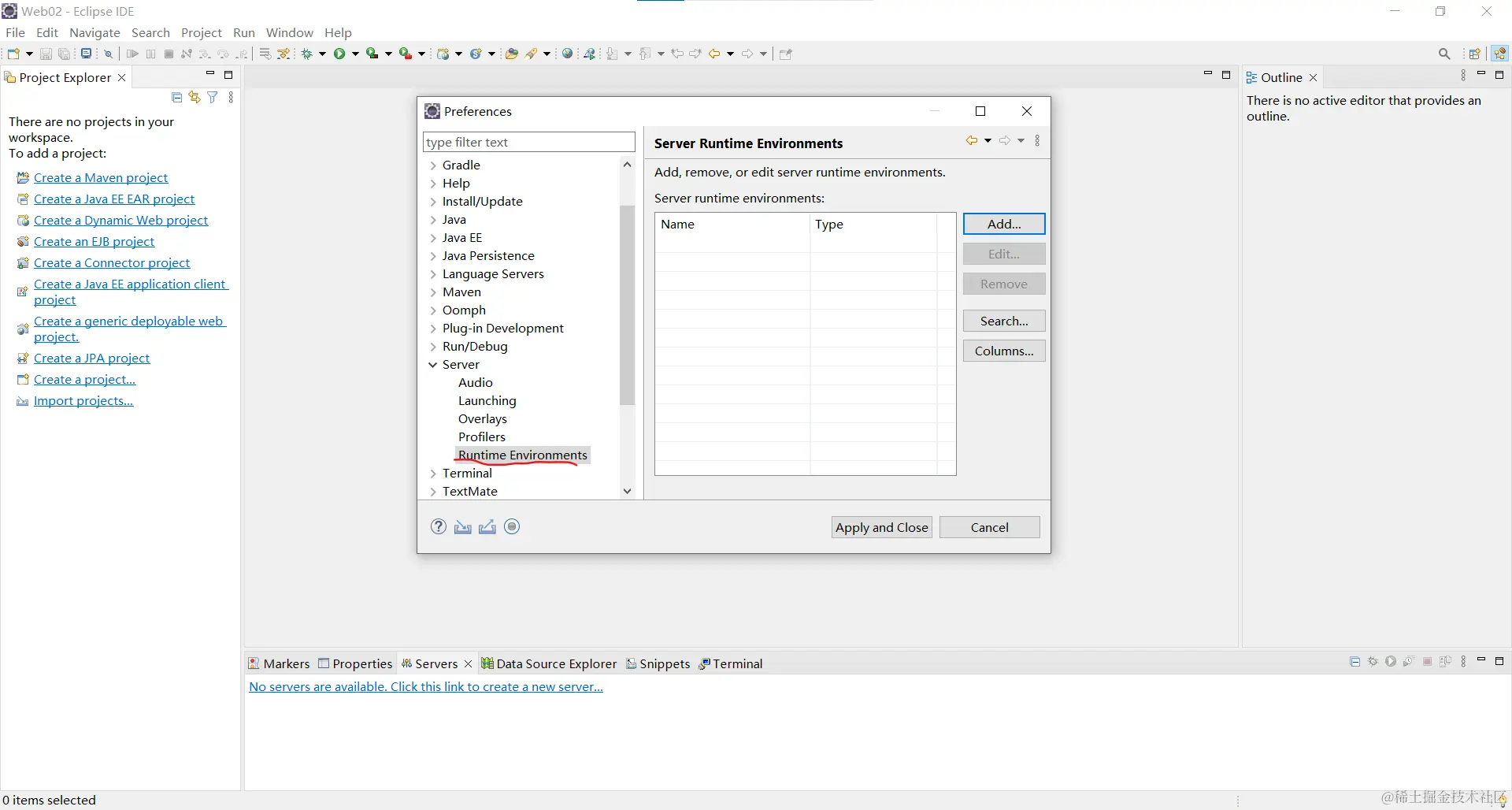Select the Properties tab
The width and height of the screenshot is (1512, 810).
(x=355, y=663)
